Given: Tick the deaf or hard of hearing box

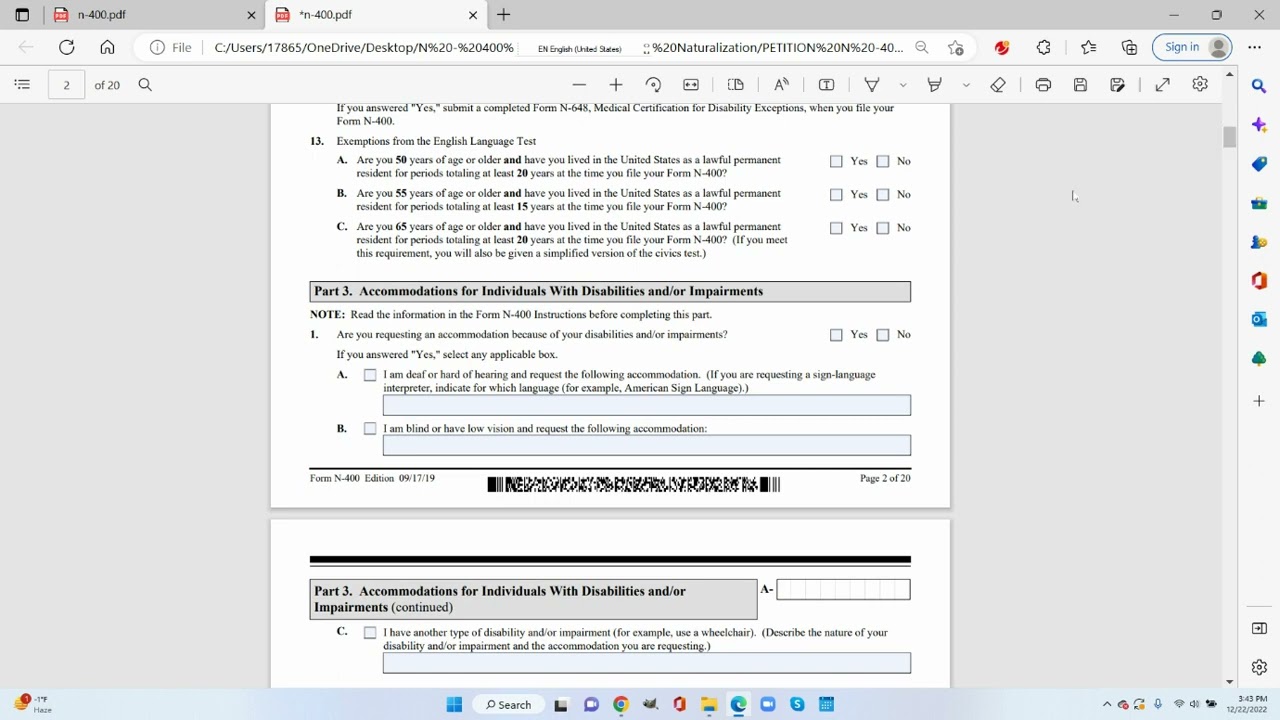Looking at the screenshot, I should click(370, 375).
